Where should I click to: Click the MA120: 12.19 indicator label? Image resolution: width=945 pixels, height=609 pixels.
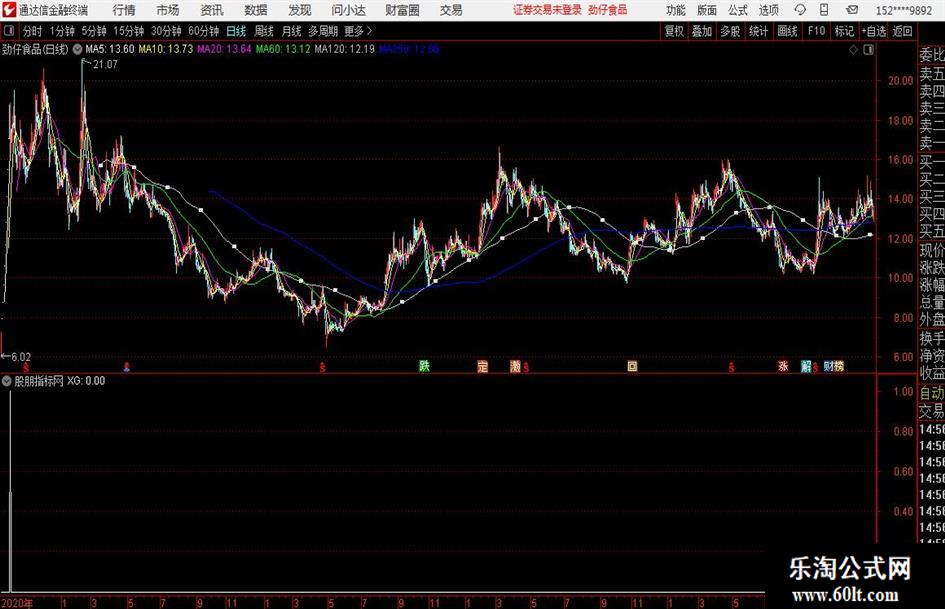pyautogui.click(x=345, y=49)
